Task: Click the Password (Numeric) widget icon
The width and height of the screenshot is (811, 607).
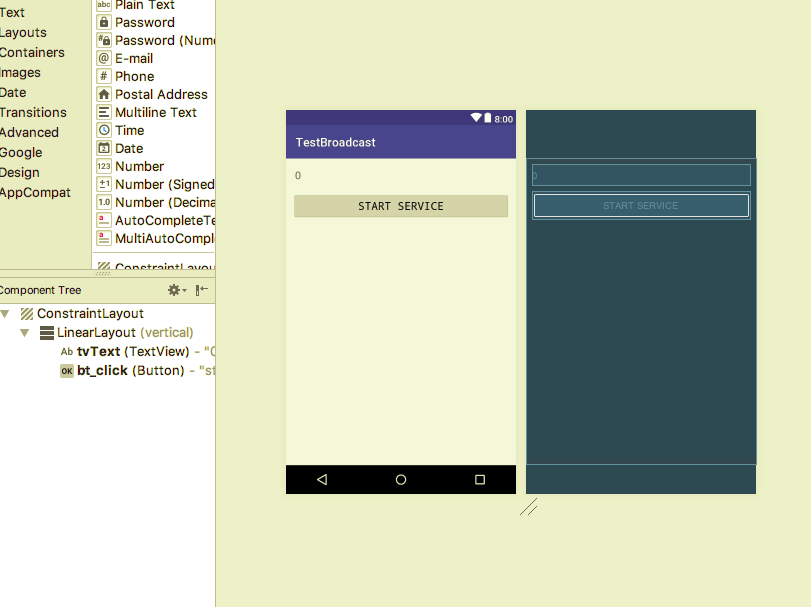Action: 103,40
